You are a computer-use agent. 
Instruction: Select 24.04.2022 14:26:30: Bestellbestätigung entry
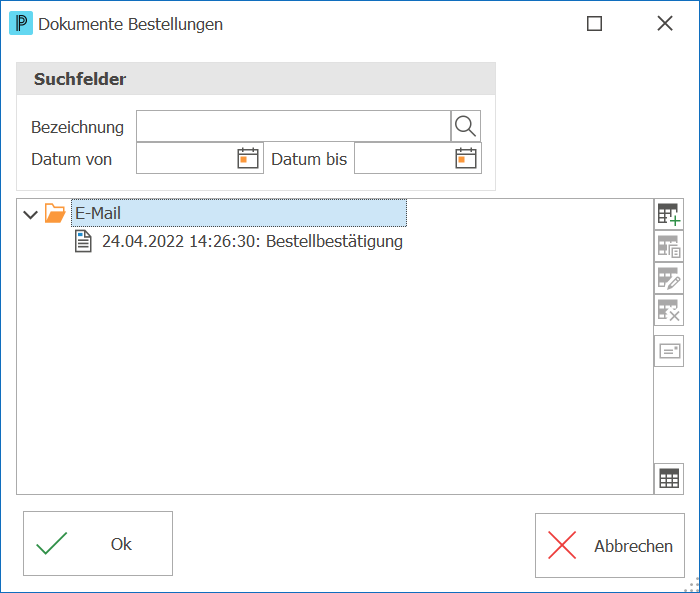252,242
